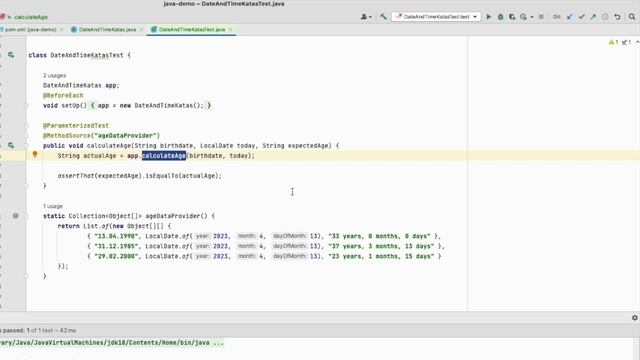Click the gutter icon beside ageDataProvider method
This screenshot has height=360, width=640.
point(16,216)
